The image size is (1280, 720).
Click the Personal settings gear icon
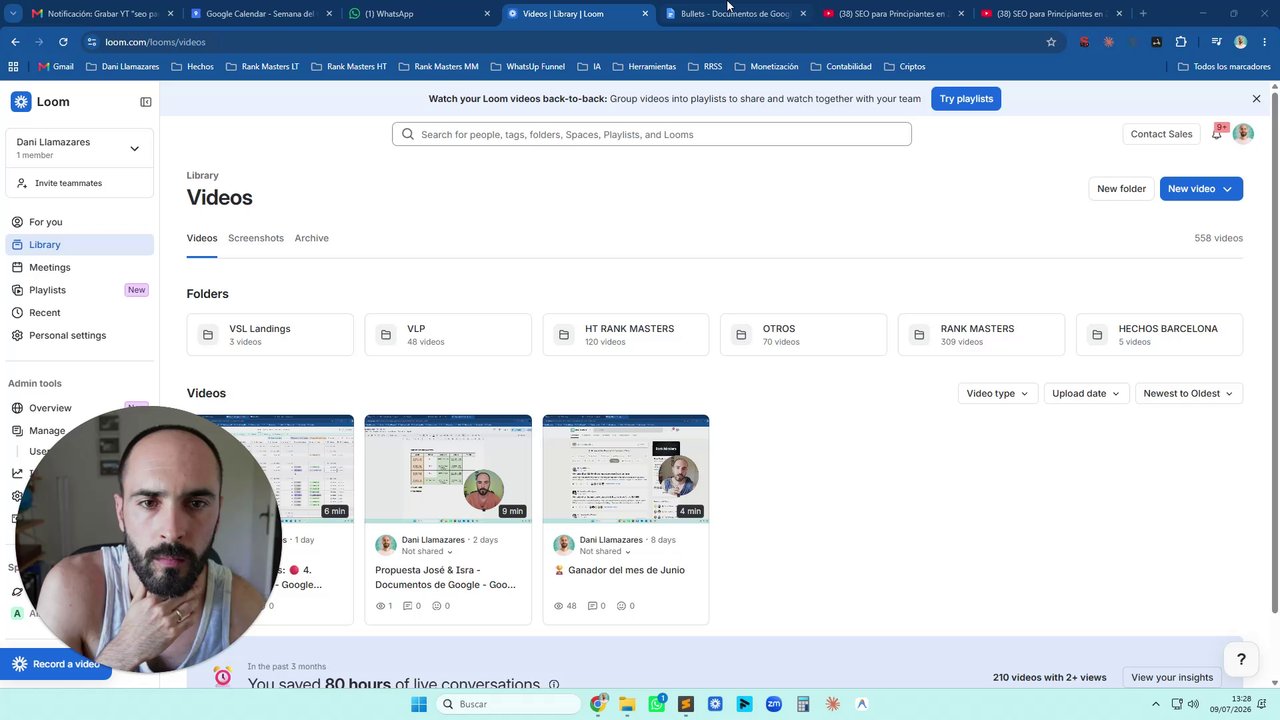tap(17, 335)
